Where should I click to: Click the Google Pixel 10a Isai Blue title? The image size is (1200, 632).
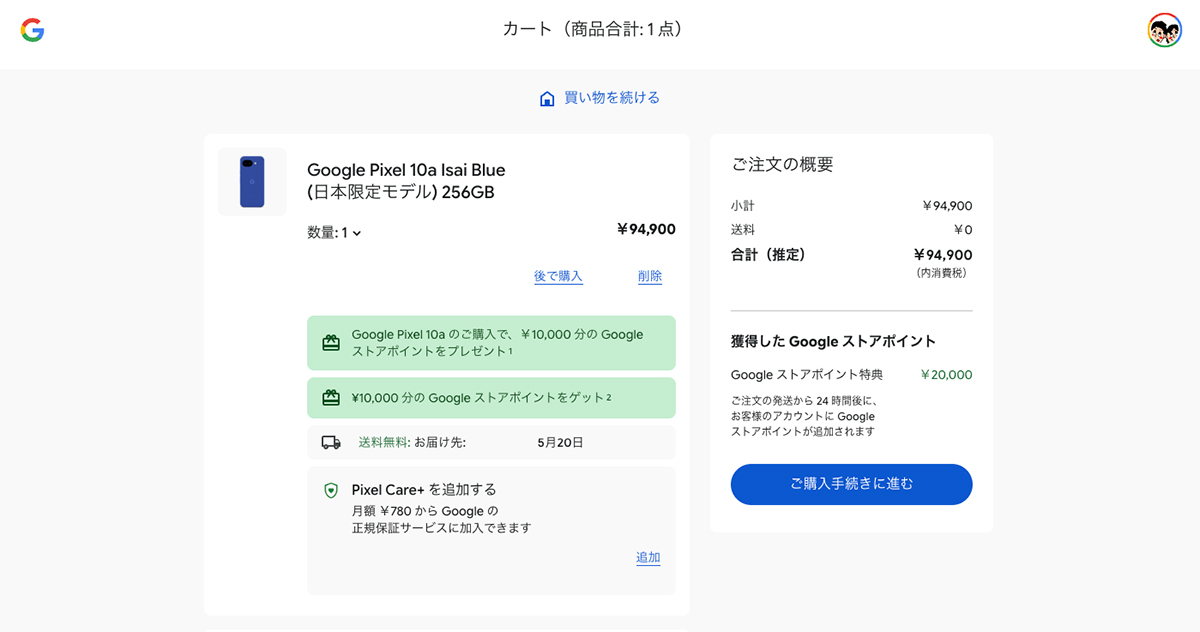tap(406, 181)
